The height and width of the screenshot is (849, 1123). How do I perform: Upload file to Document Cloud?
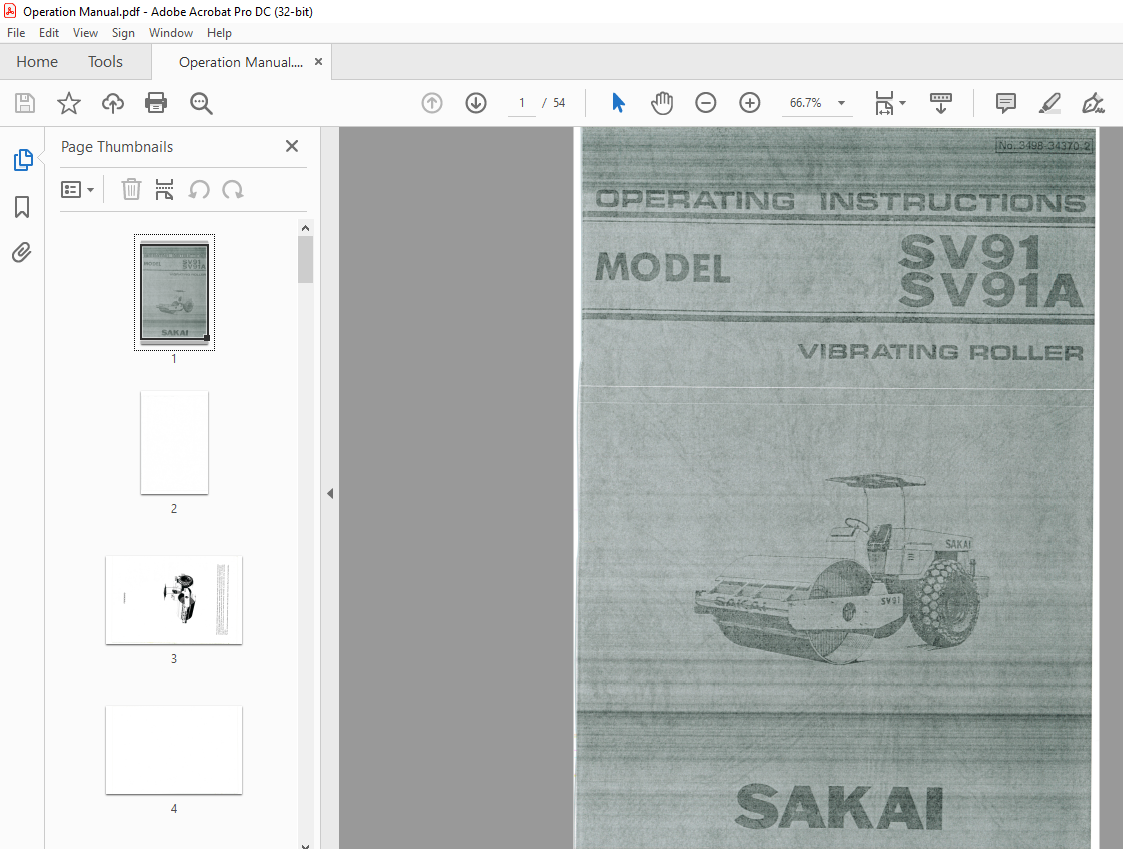(x=112, y=103)
